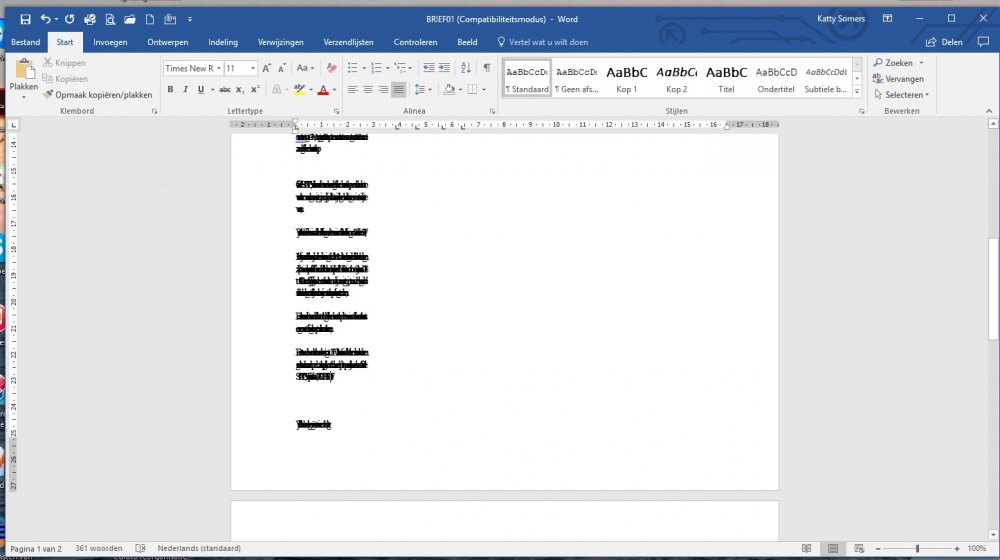Click the Opmaak kopiëren/plakken format painter

pyautogui.click(x=97, y=95)
